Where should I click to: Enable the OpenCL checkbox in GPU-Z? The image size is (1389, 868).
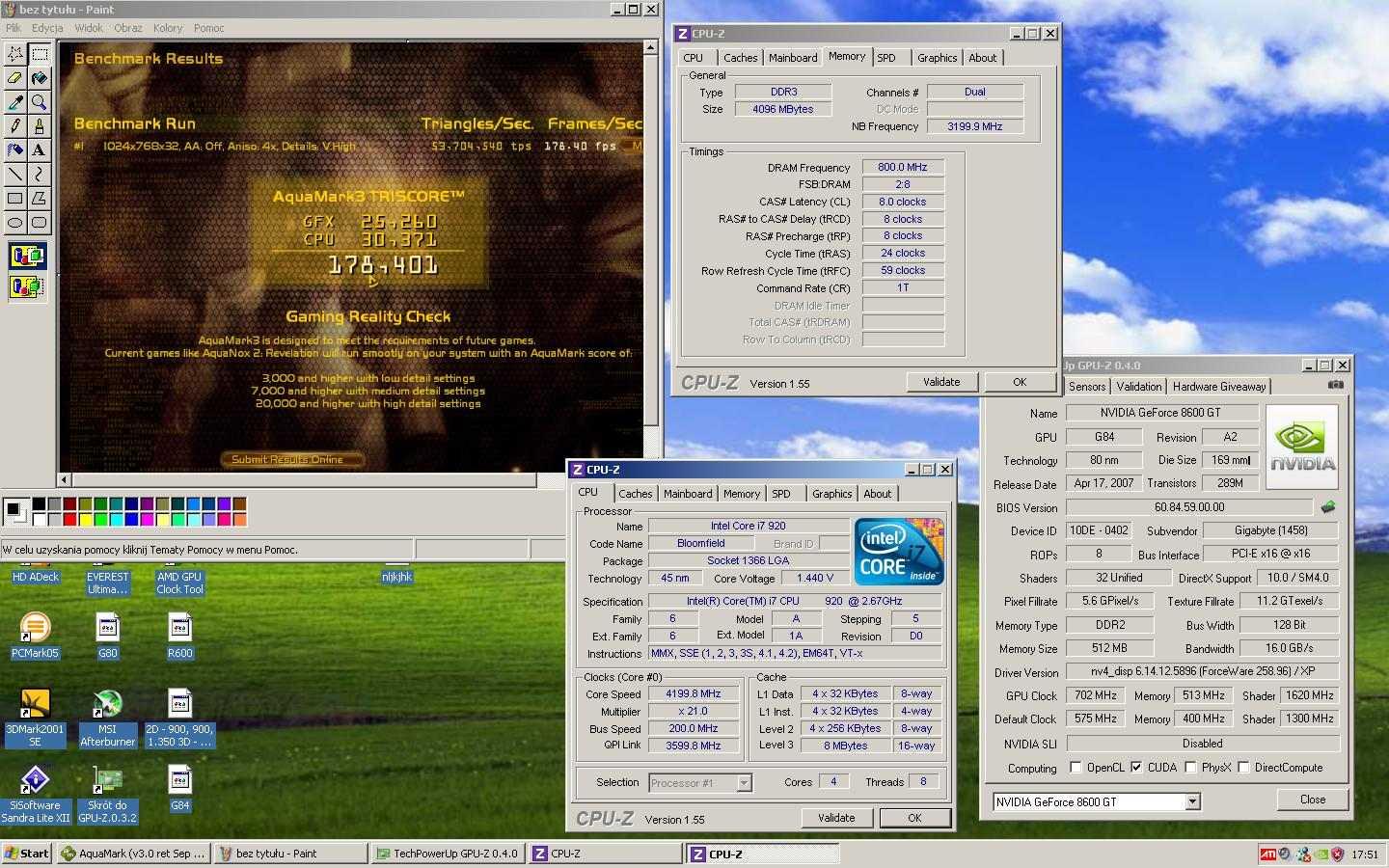(x=1076, y=768)
